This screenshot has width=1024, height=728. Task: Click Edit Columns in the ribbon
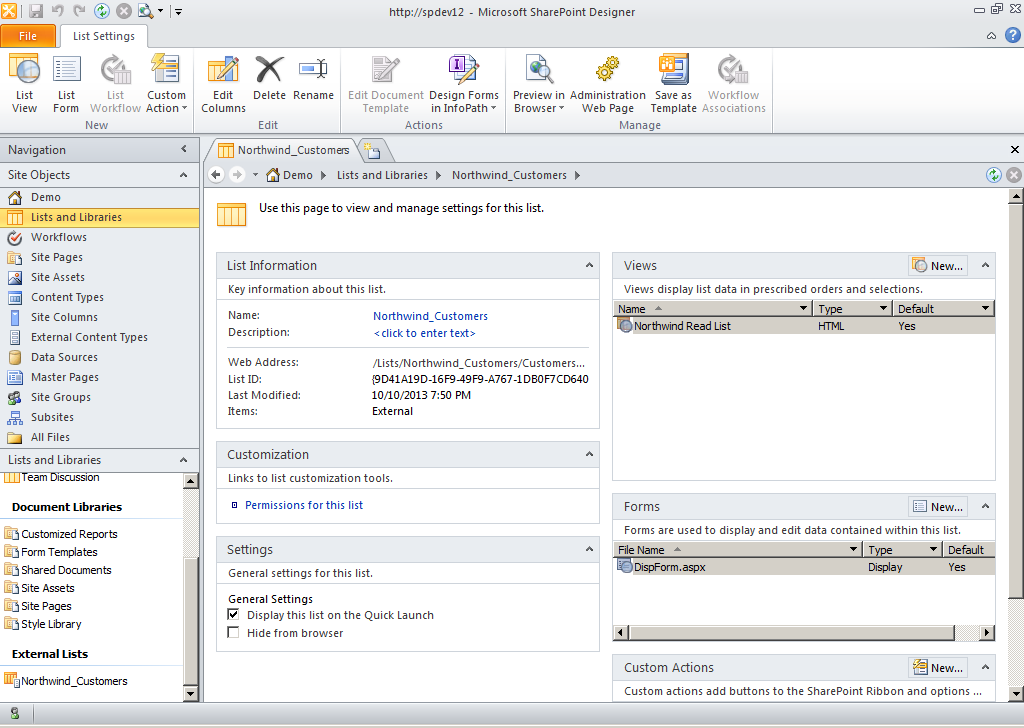pos(223,84)
